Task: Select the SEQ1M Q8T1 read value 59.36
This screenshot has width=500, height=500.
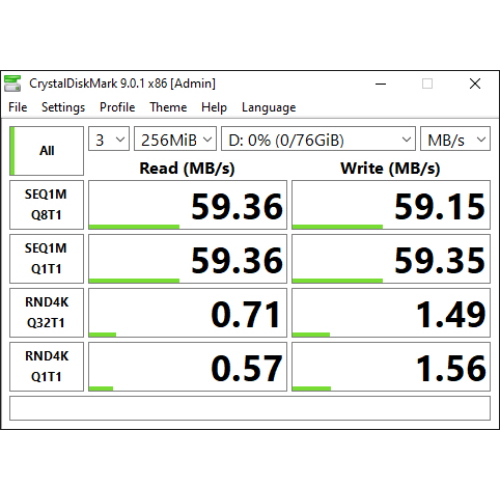Action: (188, 205)
